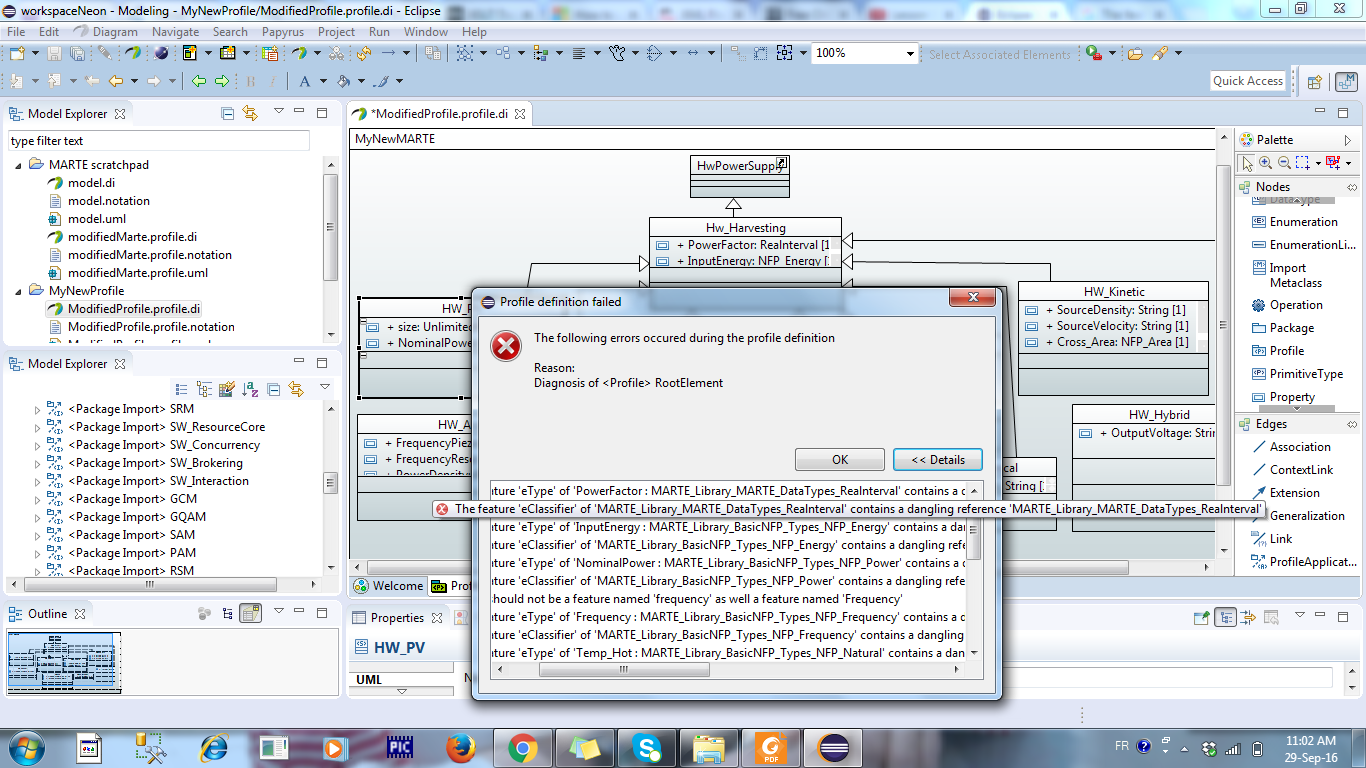This screenshot has height=768, width=1366.
Task: Click the green Forward navigation arrow
Action: click(222, 81)
